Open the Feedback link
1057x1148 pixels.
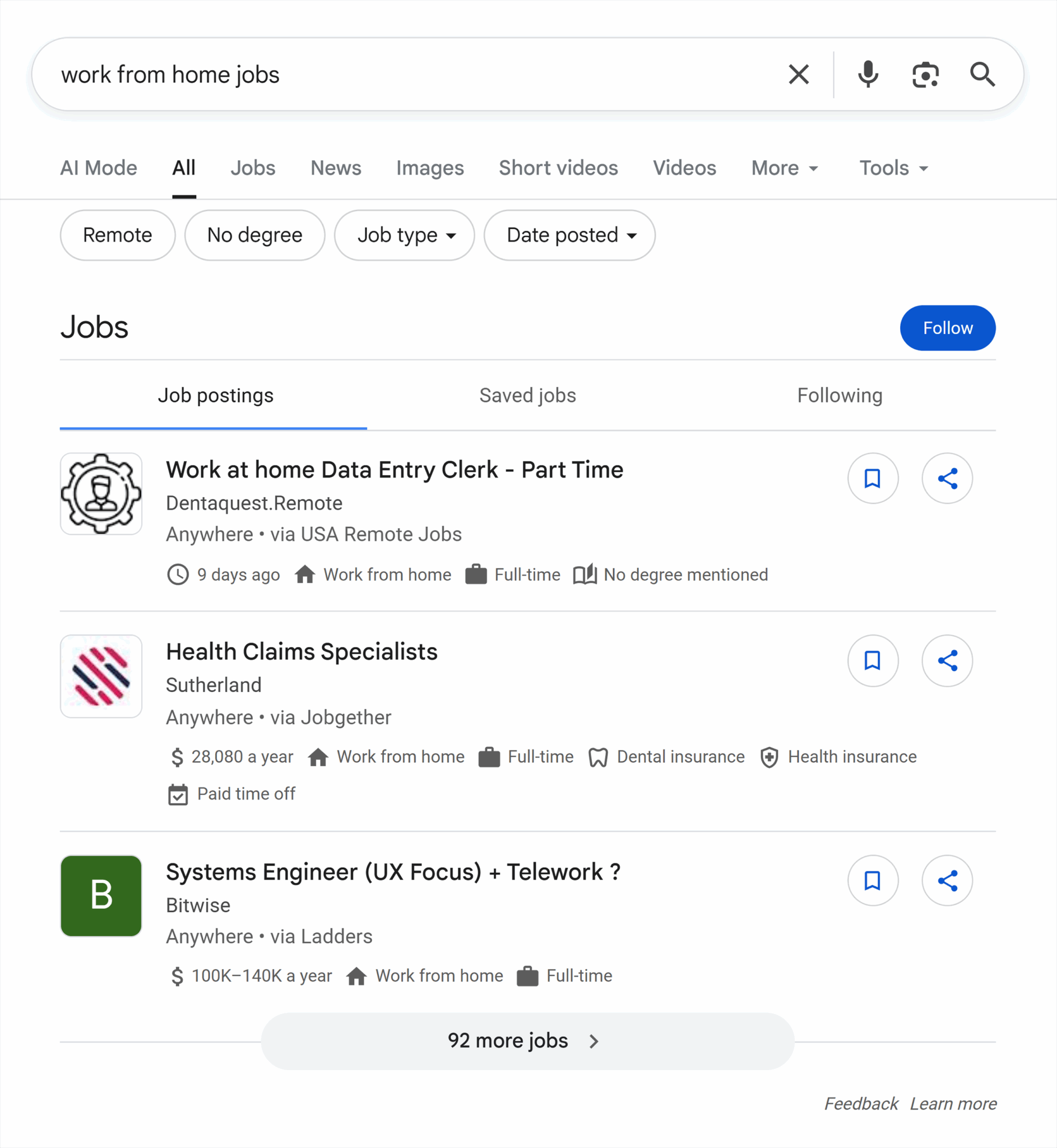[x=861, y=1103]
